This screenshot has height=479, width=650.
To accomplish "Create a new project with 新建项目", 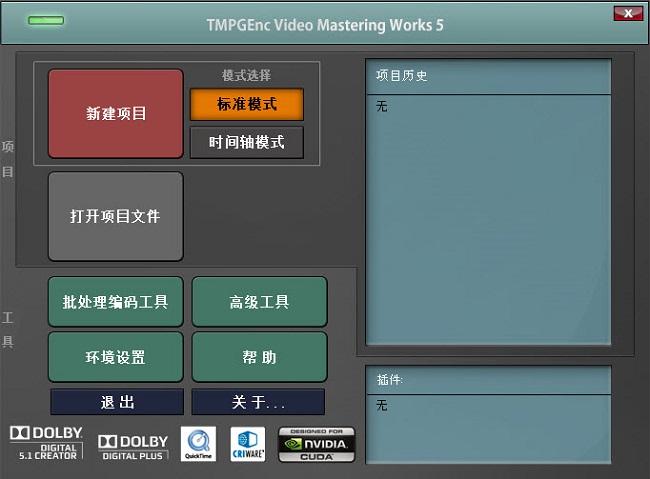I will (x=116, y=113).
